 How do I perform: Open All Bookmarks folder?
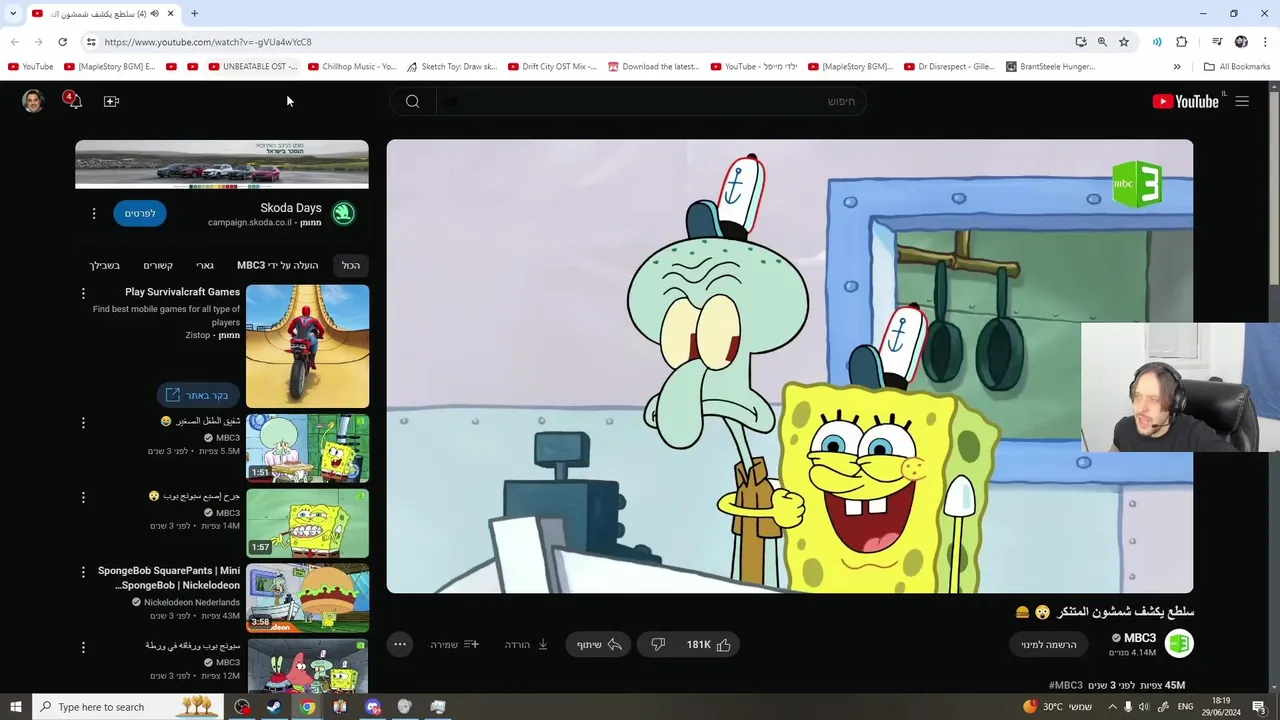[1237, 67]
